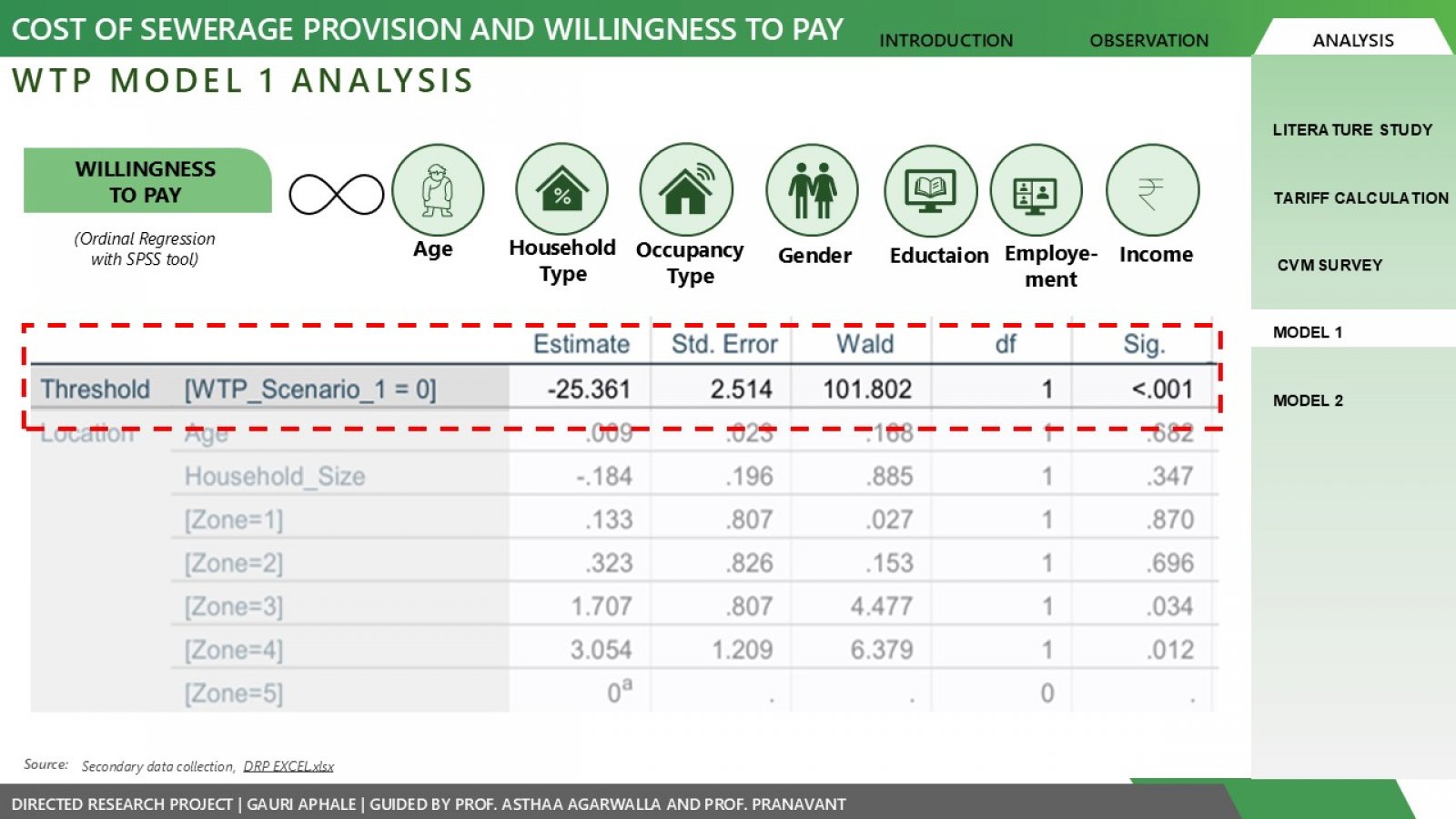Open the DRP EXCEL.xlsx source link
This screenshot has height=819, width=1456.
288,766
